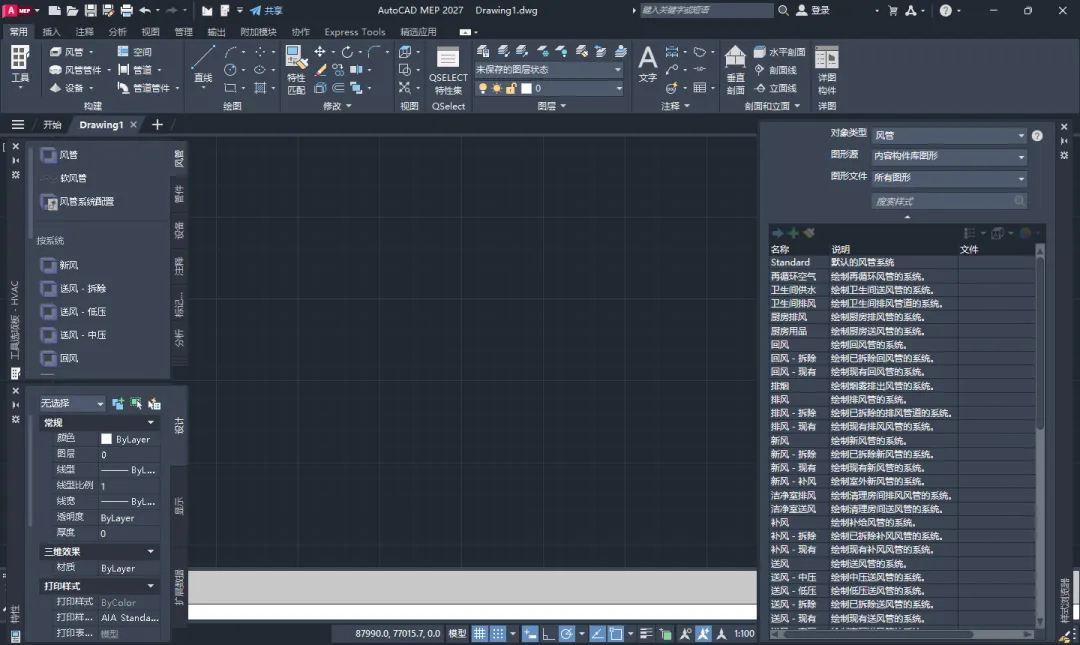
Task: Switch to the 注释 ribbon tab
Action: (85, 32)
